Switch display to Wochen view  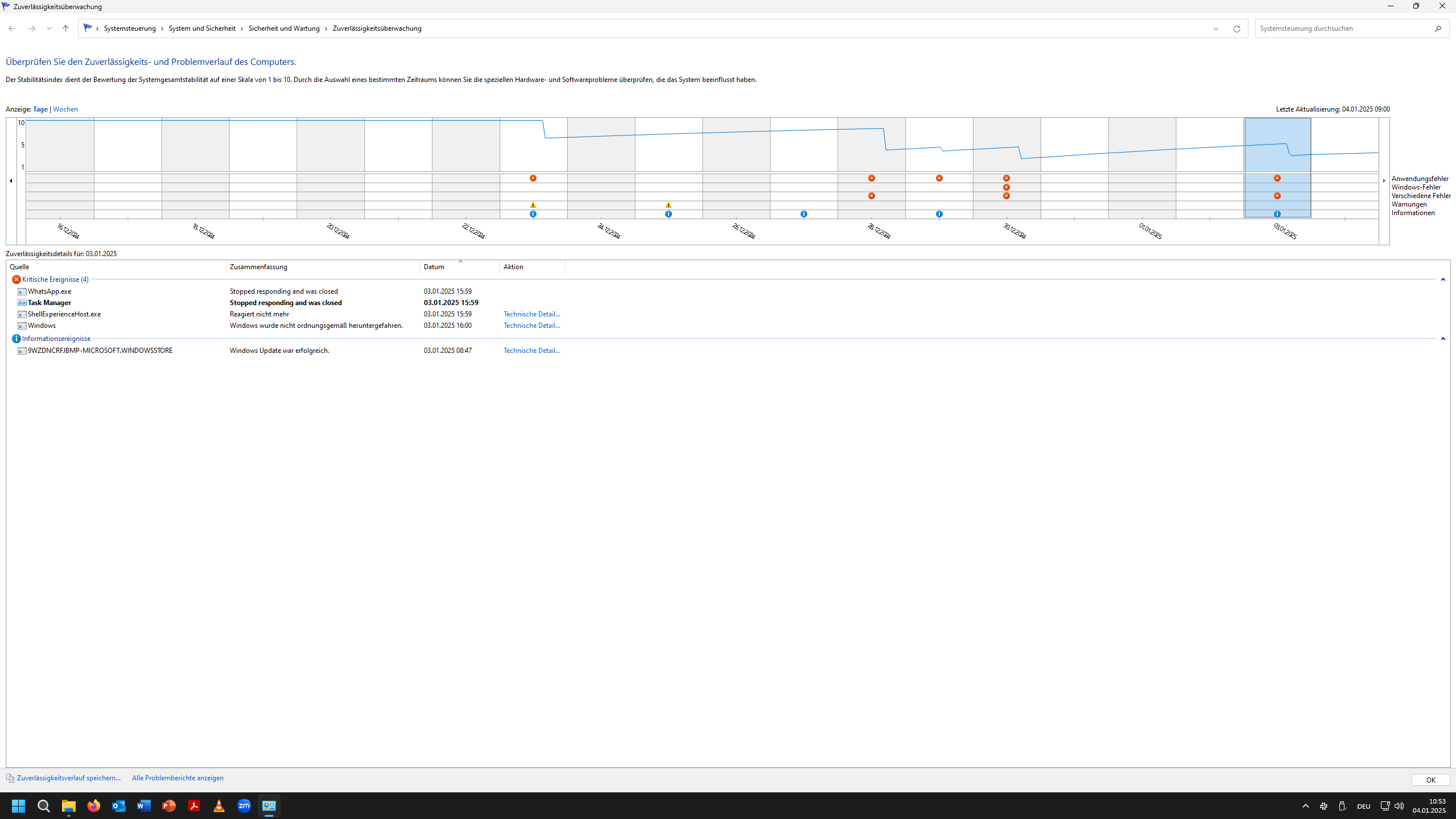pyautogui.click(x=65, y=109)
